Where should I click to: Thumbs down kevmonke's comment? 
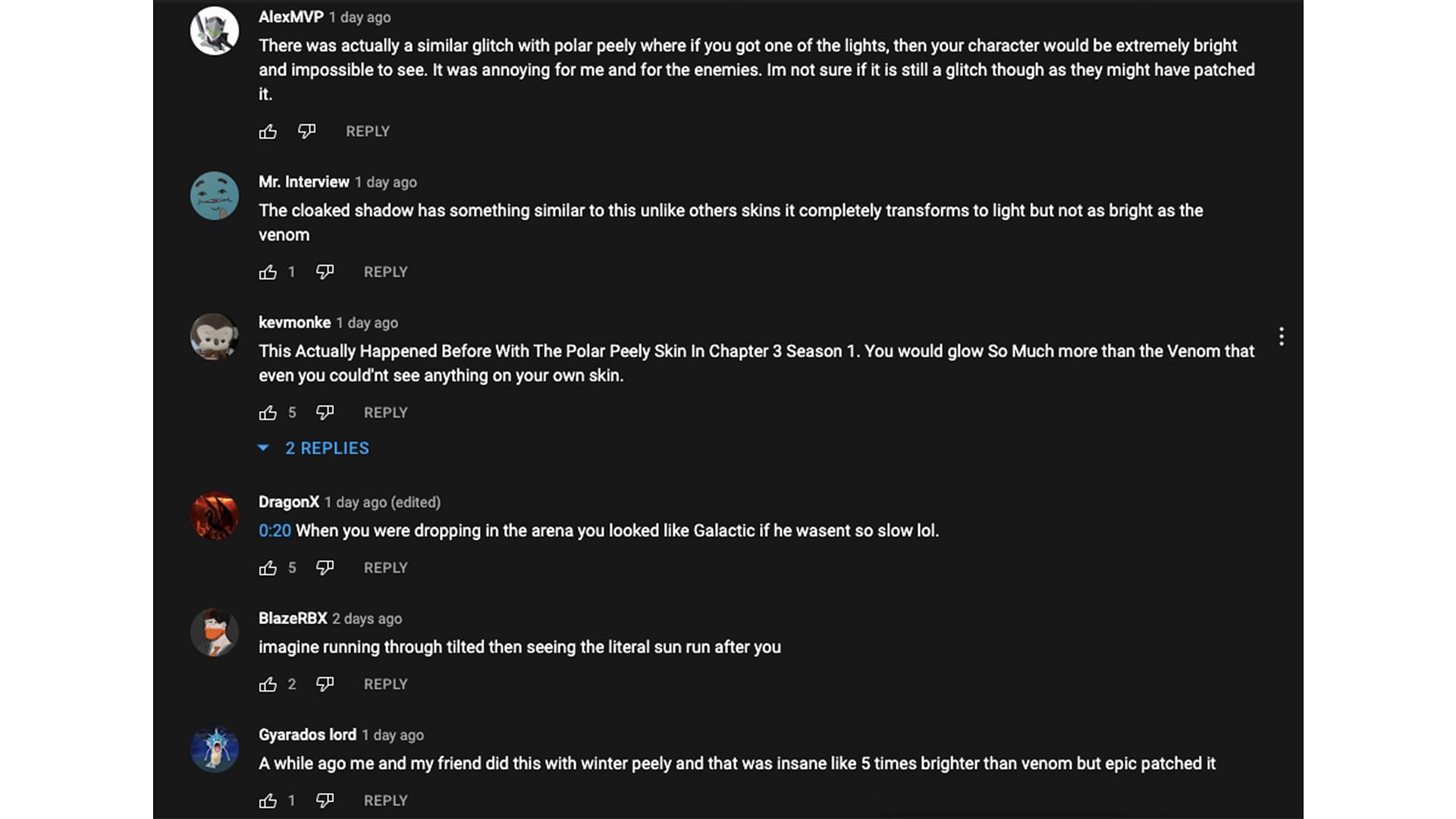click(325, 413)
